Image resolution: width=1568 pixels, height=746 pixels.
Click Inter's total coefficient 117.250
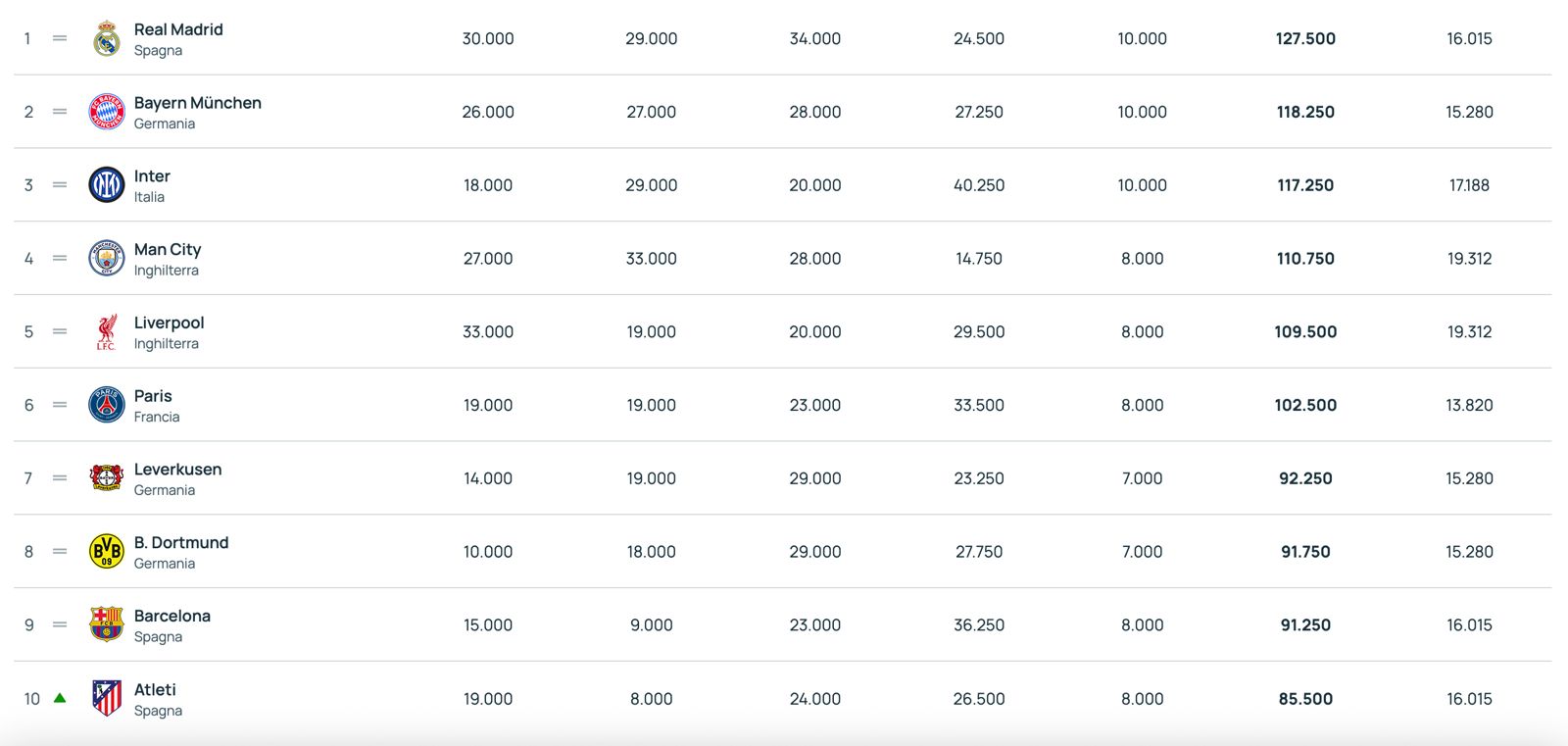click(1305, 185)
